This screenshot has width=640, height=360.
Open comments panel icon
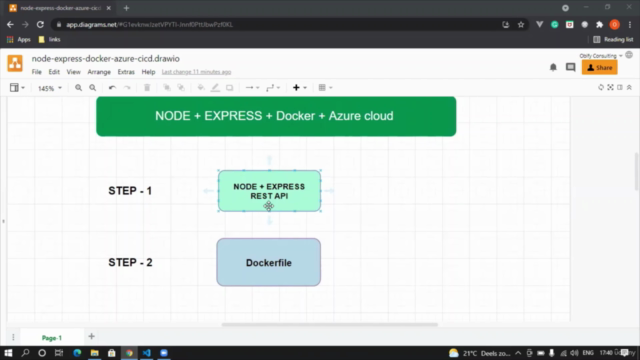570,67
